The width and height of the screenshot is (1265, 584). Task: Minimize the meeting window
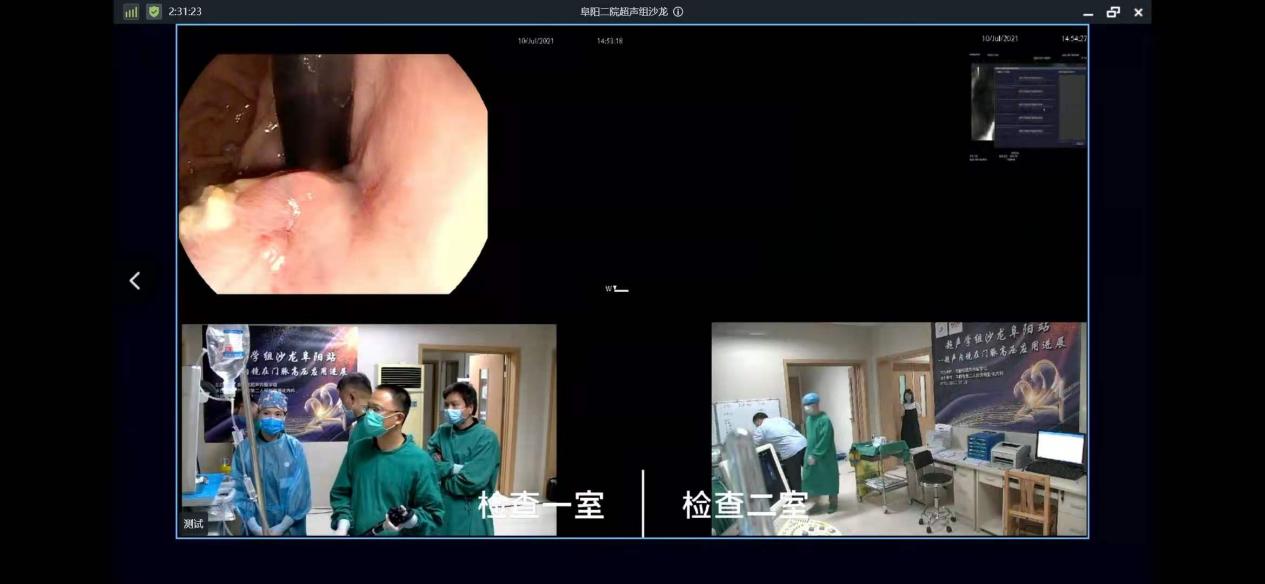pos(1088,12)
